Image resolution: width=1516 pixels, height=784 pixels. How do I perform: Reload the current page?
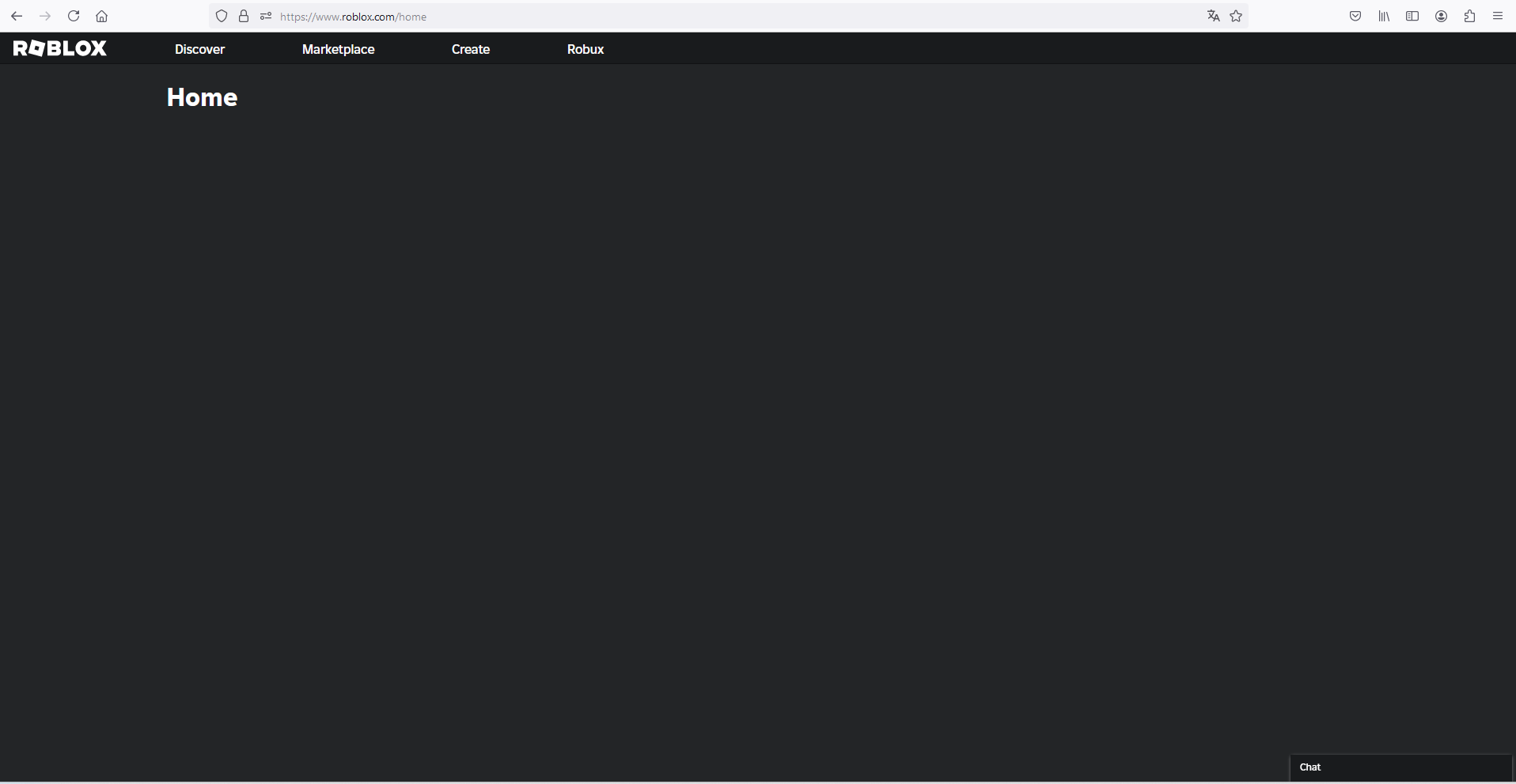click(74, 16)
